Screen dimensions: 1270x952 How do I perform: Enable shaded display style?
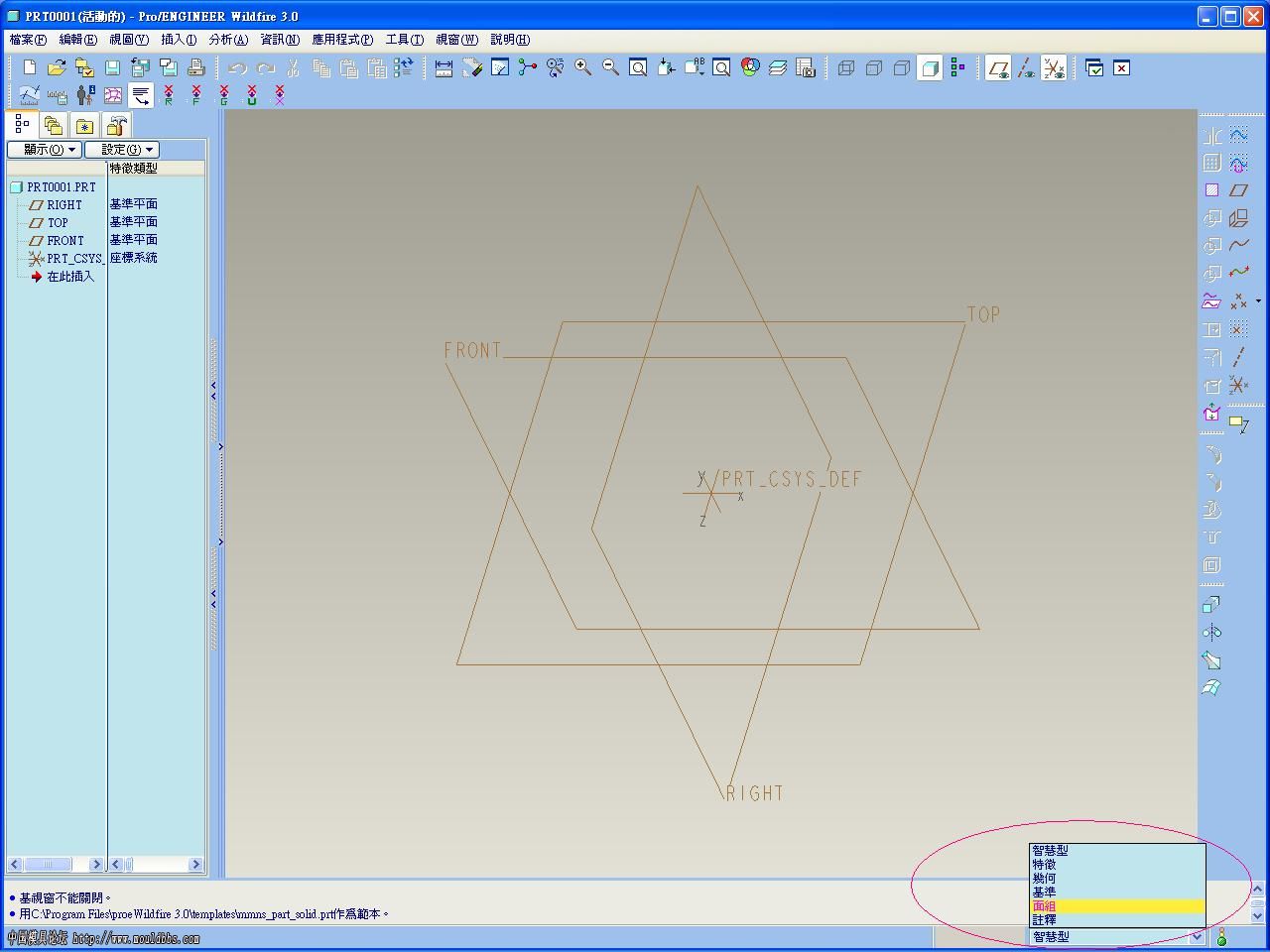pos(930,67)
